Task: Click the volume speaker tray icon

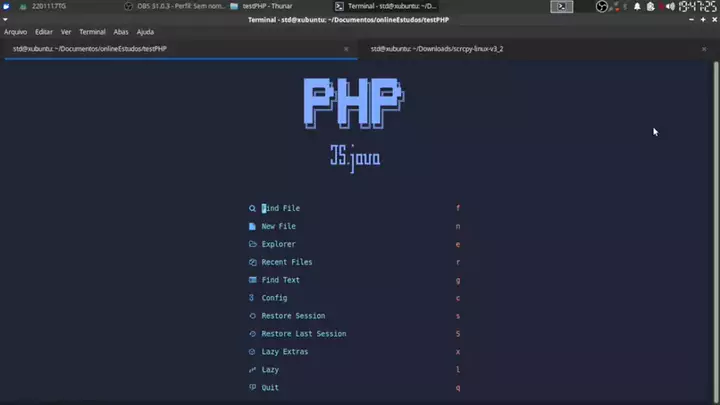Action: pyautogui.click(x=670, y=6)
